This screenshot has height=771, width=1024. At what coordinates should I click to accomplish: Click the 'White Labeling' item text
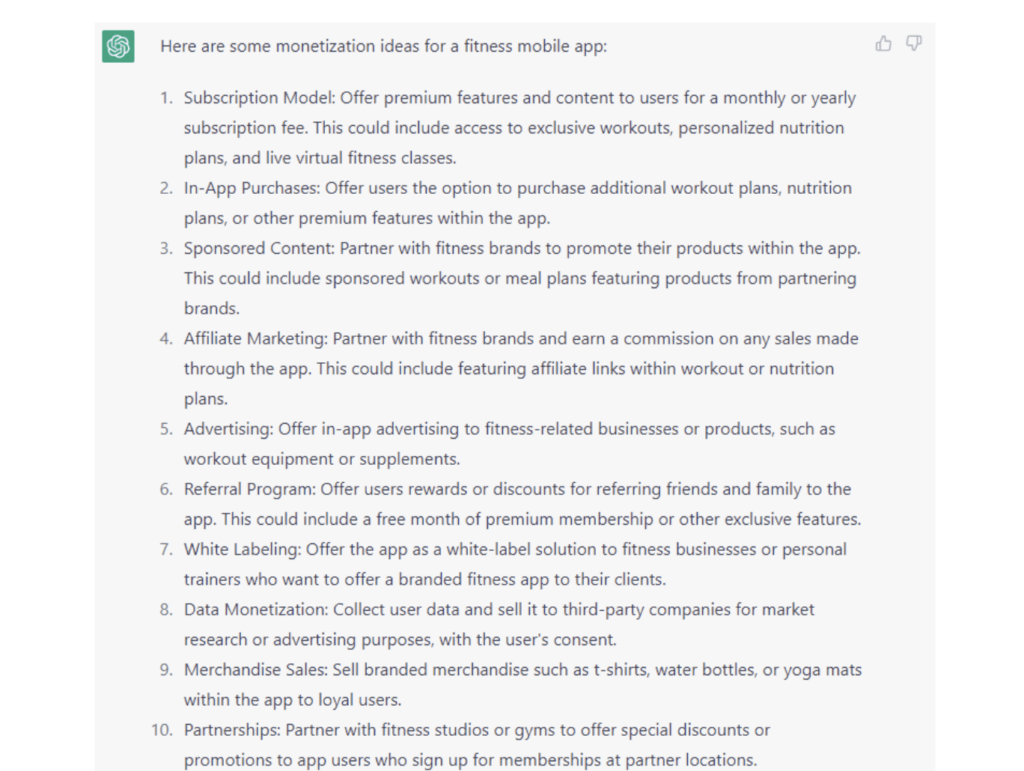pos(242,549)
